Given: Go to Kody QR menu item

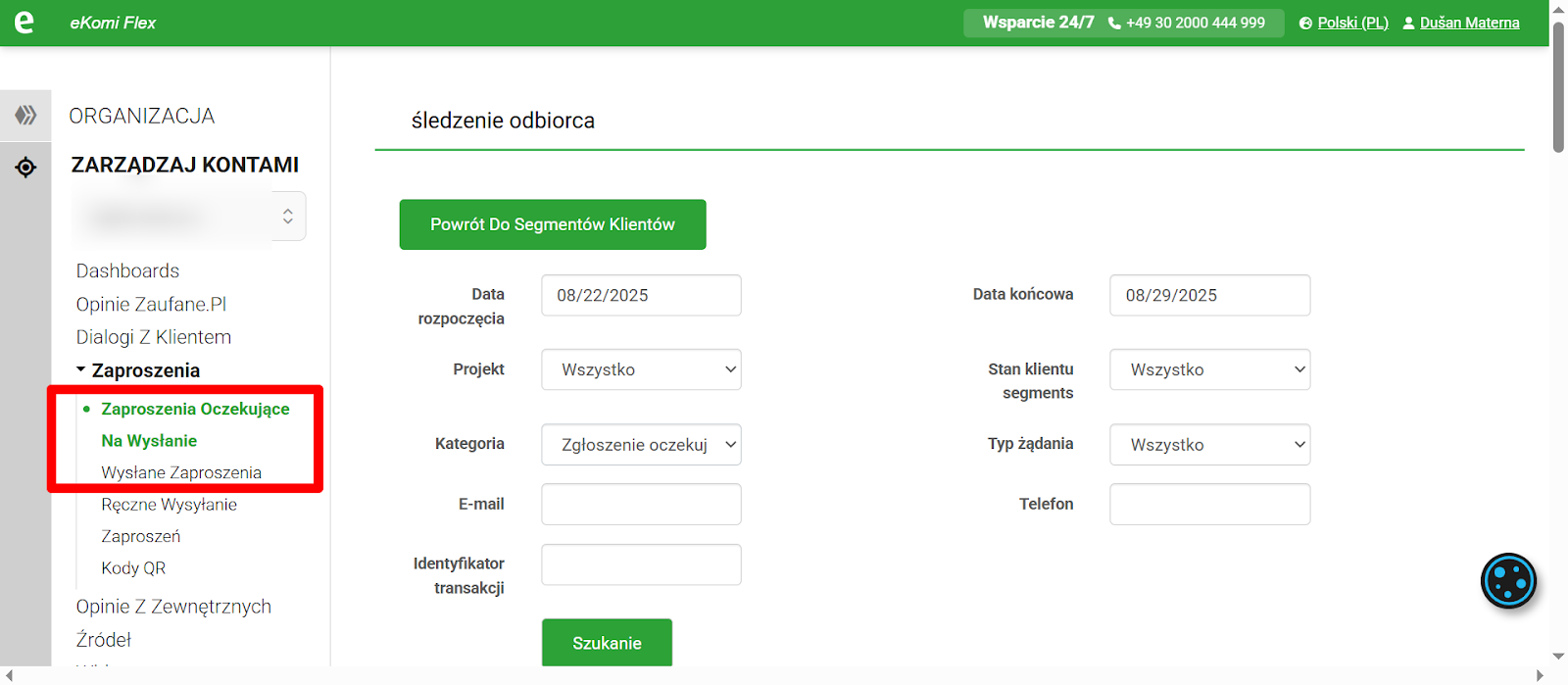Looking at the screenshot, I should pyautogui.click(x=133, y=568).
